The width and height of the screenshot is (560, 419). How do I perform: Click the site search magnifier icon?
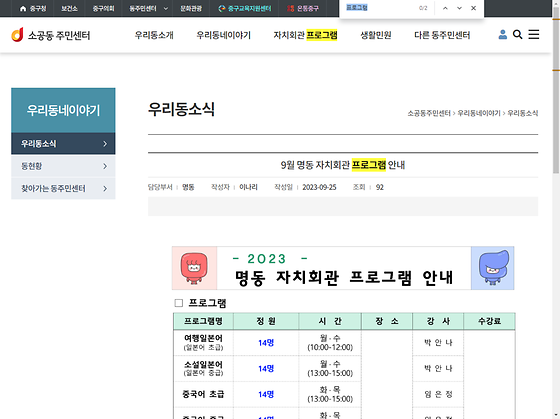pos(518,34)
